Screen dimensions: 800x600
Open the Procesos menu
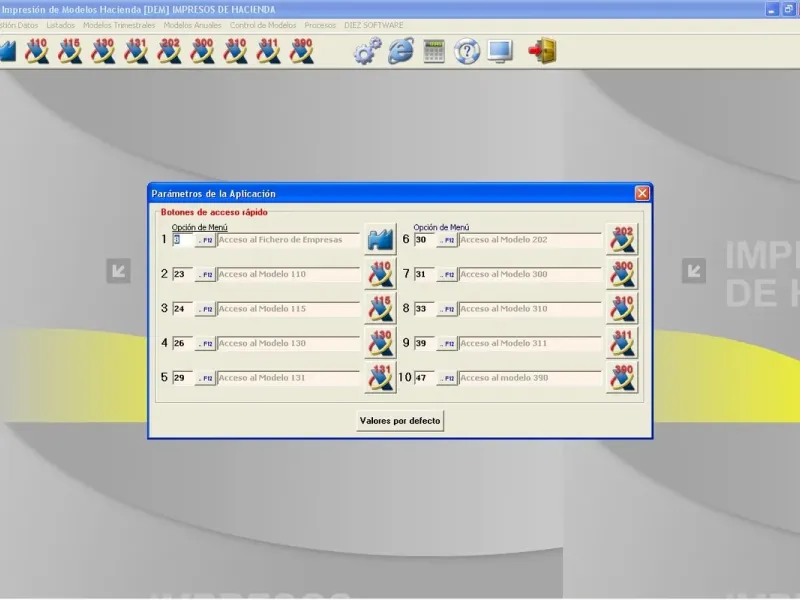(320, 25)
